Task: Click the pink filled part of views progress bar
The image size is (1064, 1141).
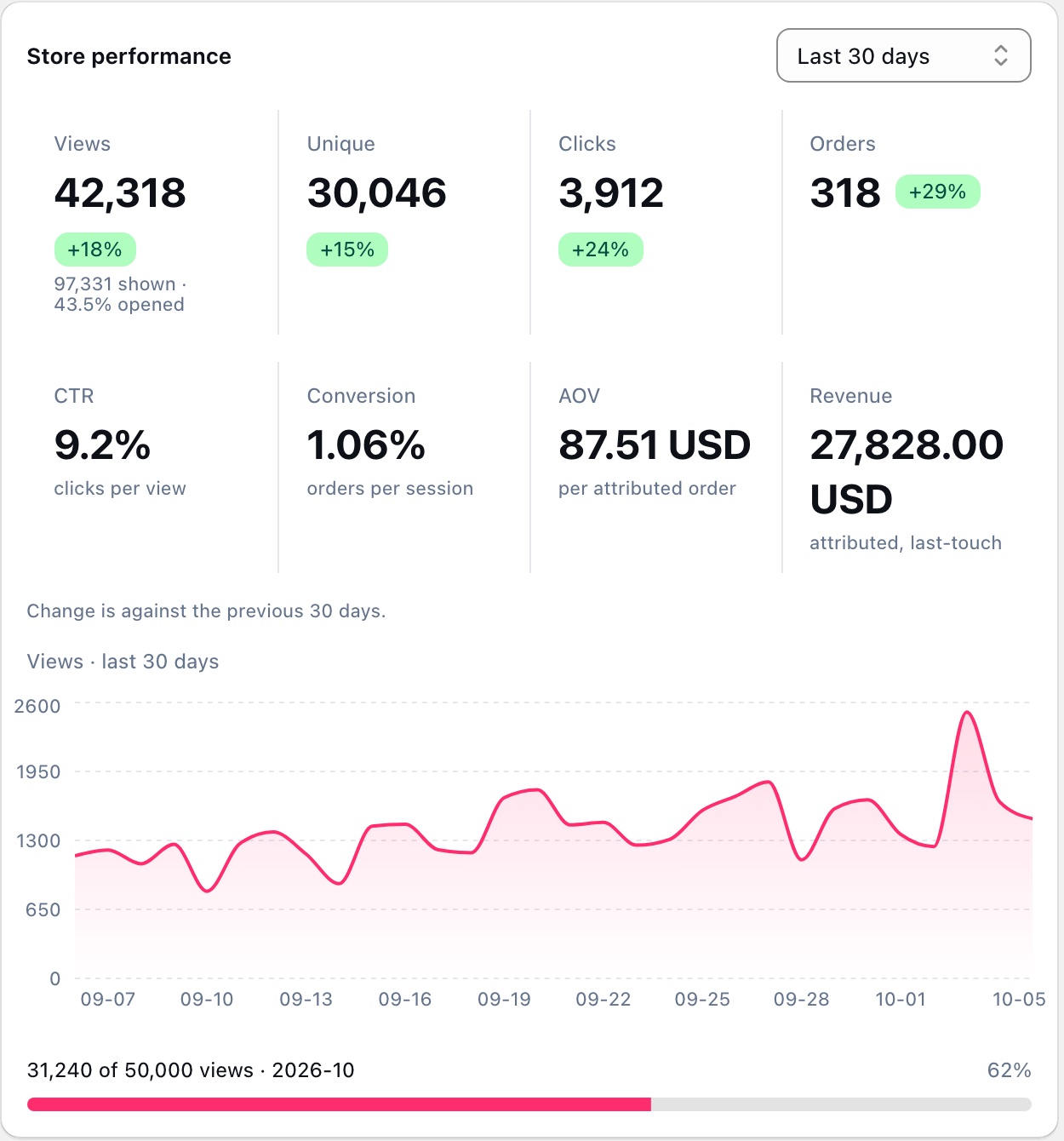Action: pos(339,1104)
